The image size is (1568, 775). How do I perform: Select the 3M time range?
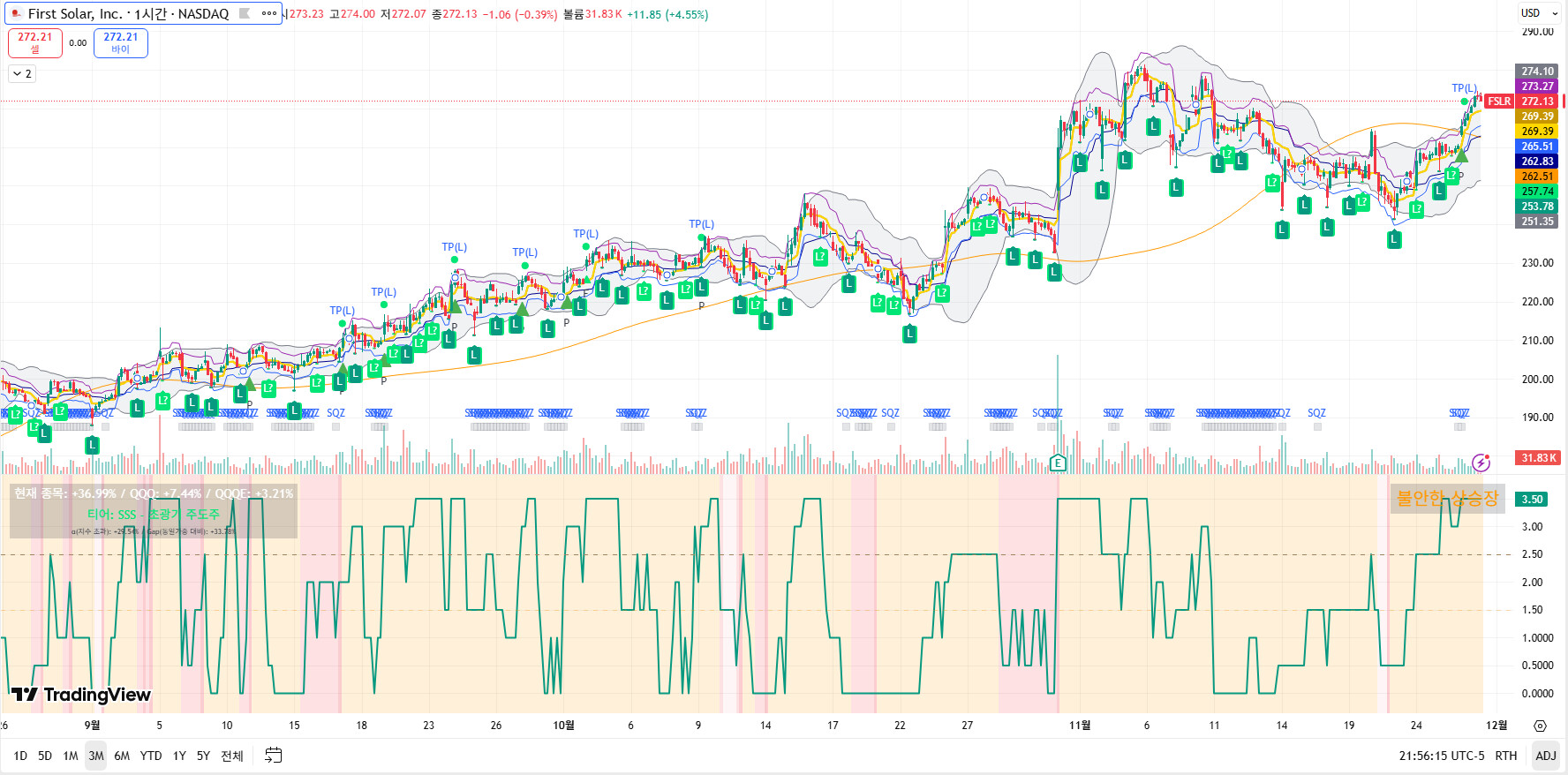click(x=95, y=756)
